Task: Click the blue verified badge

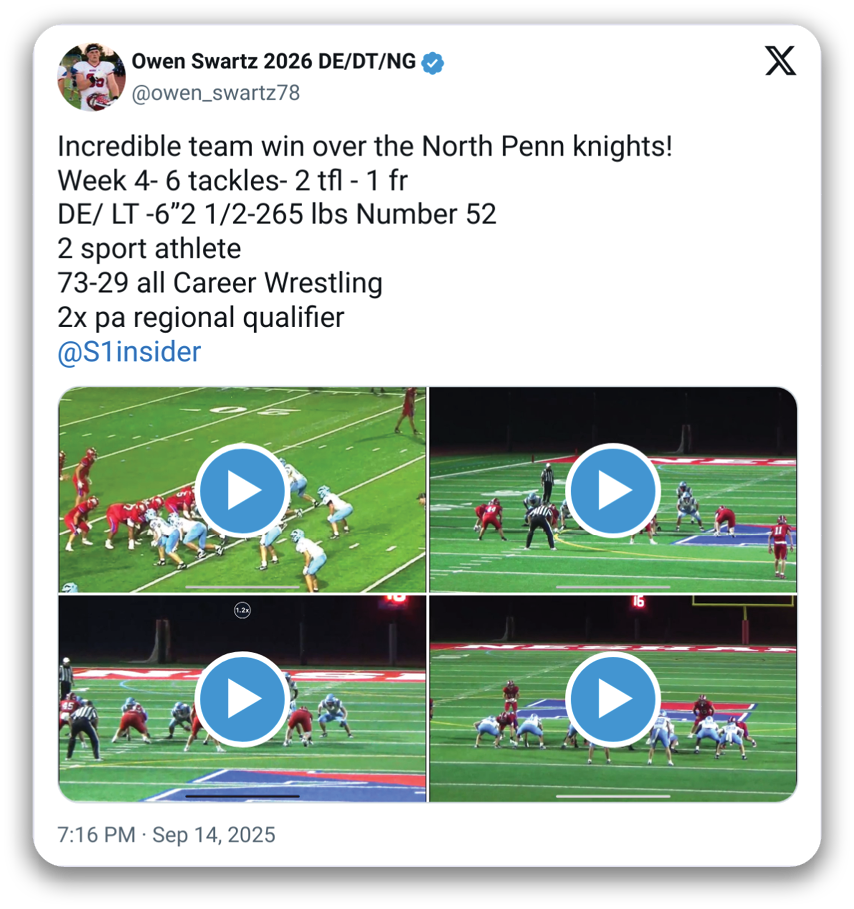Action: coord(433,63)
